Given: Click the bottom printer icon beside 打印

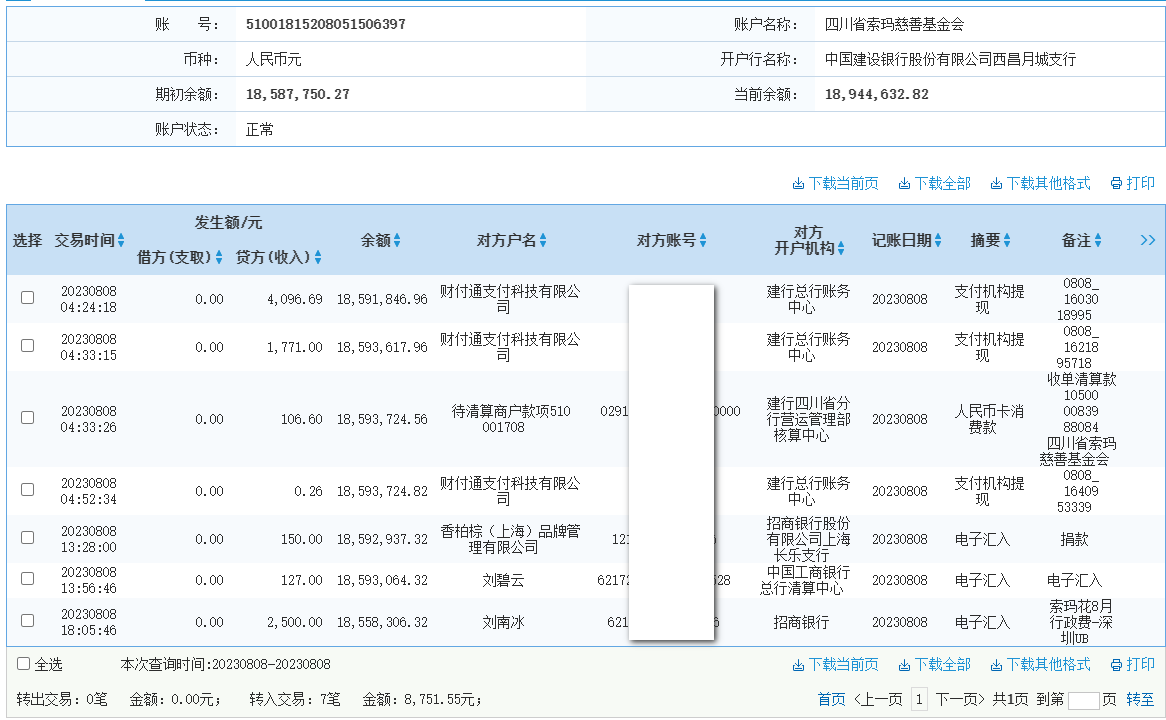Looking at the screenshot, I should coord(1116,665).
